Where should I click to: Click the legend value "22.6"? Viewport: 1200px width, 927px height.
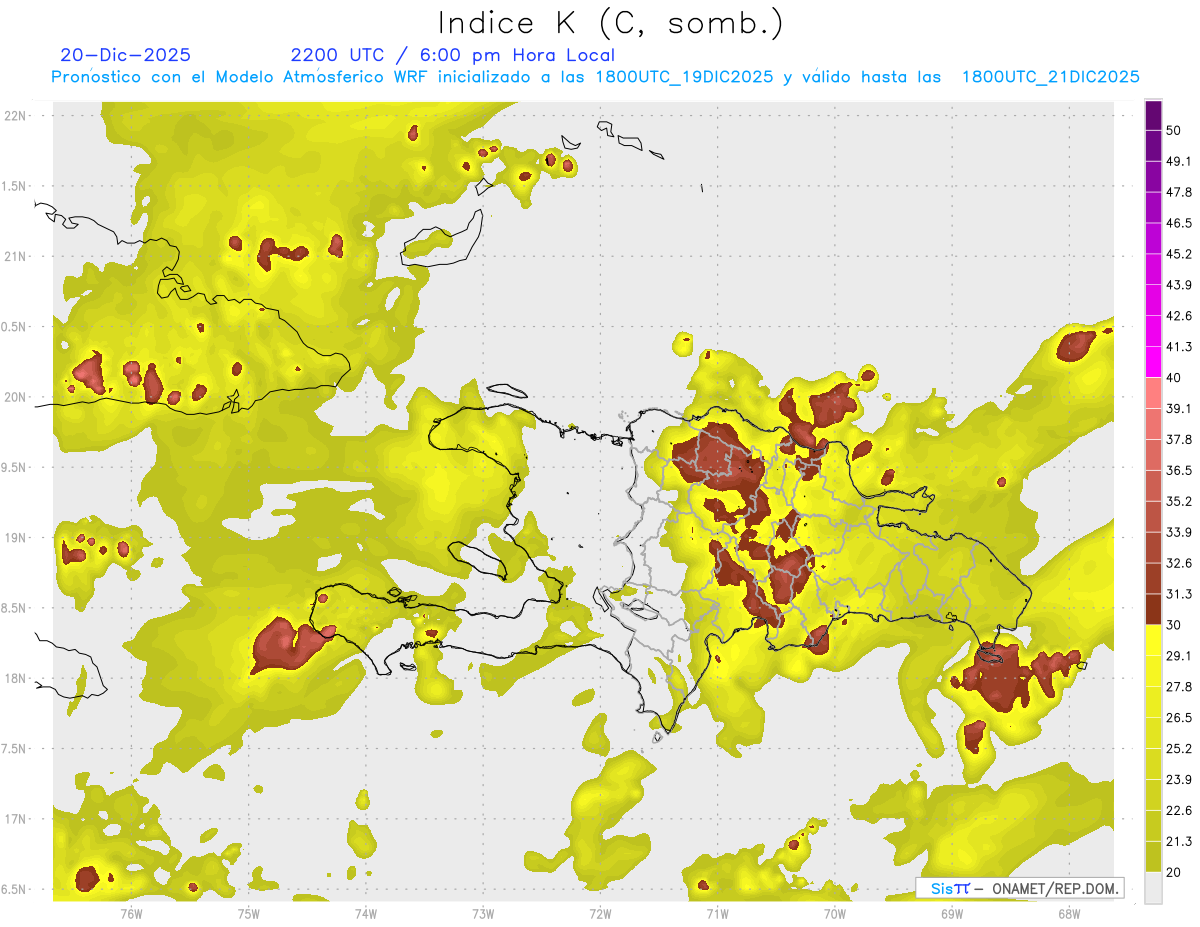[x=1179, y=811]
